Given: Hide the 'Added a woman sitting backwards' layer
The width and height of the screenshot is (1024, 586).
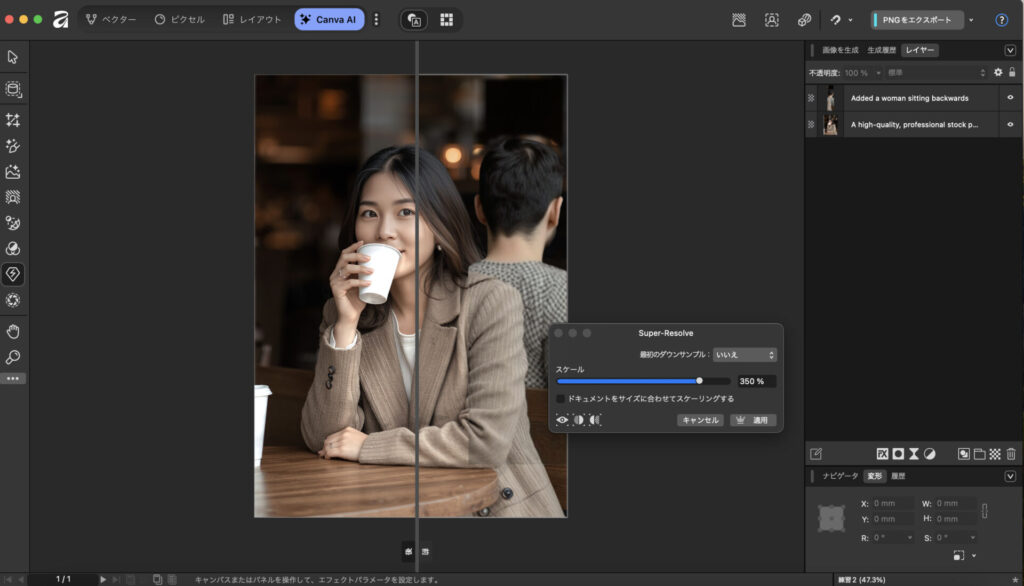Looking at the screenshot, I should (1010, 98).
